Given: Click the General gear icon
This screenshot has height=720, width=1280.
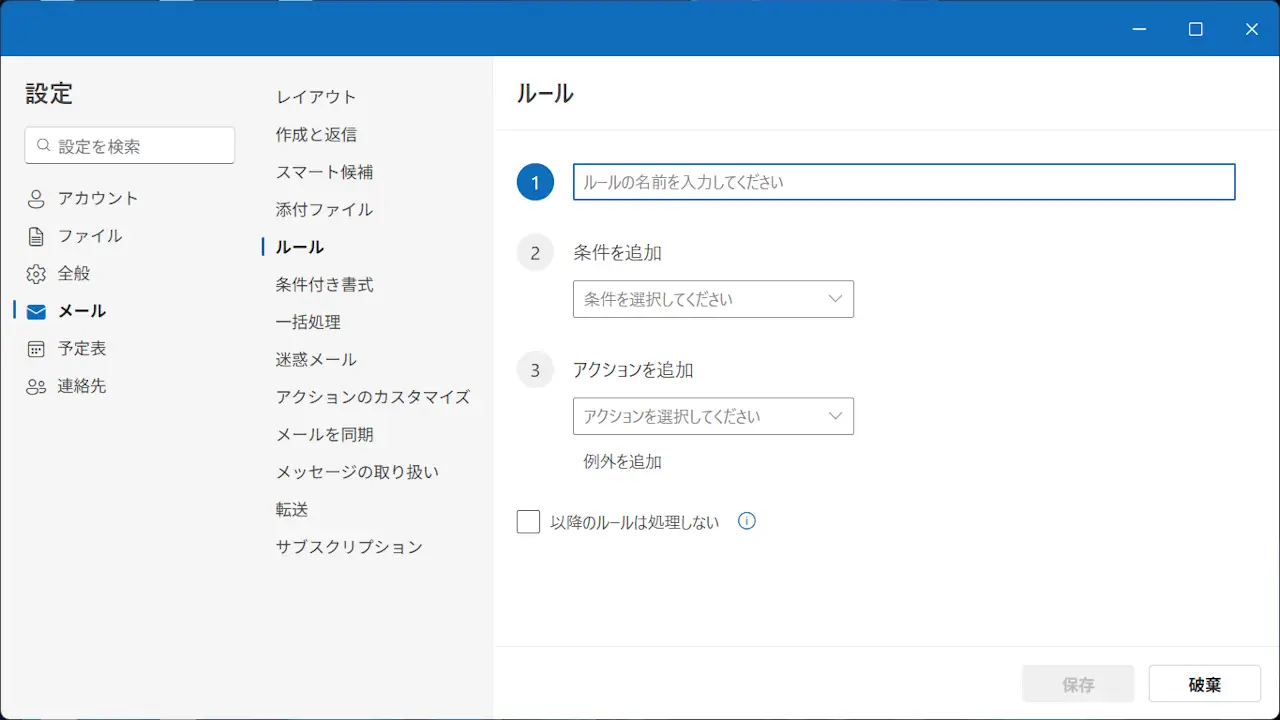Looking at the screenshot, I should tap(36, 274).
